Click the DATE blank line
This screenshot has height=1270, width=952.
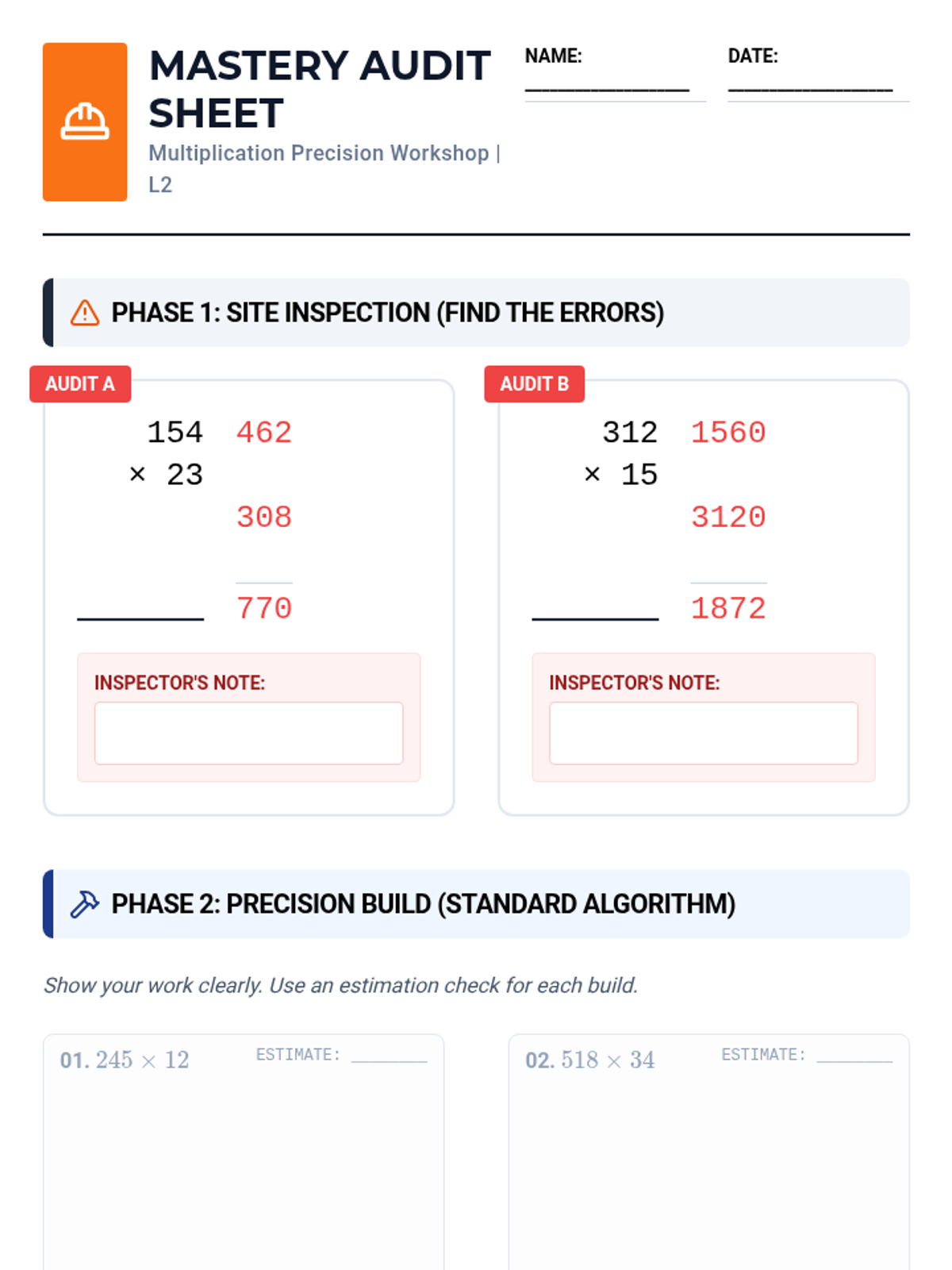tap(810, 89)
